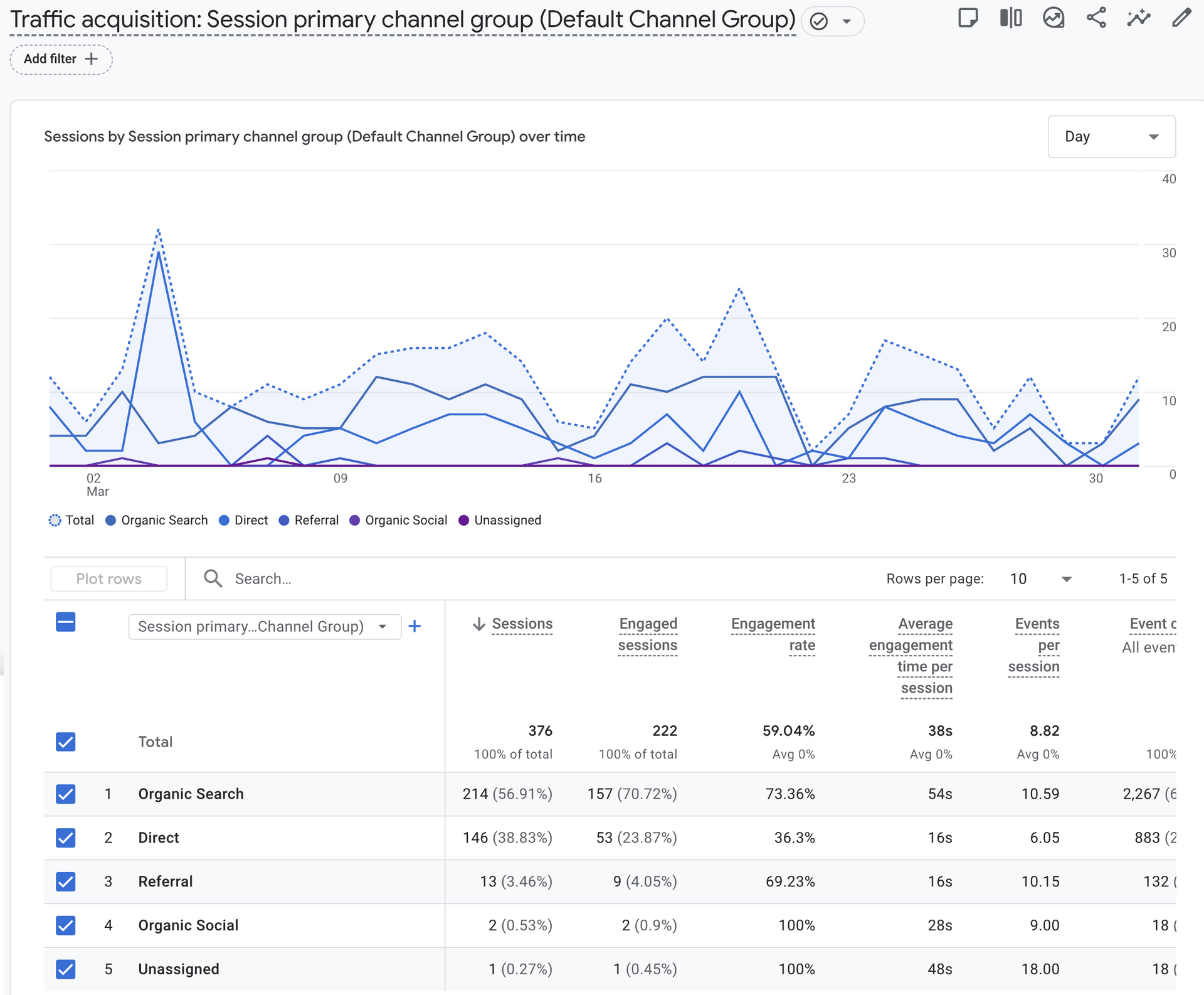Click the Plot rows button

(x=108, y=579)
